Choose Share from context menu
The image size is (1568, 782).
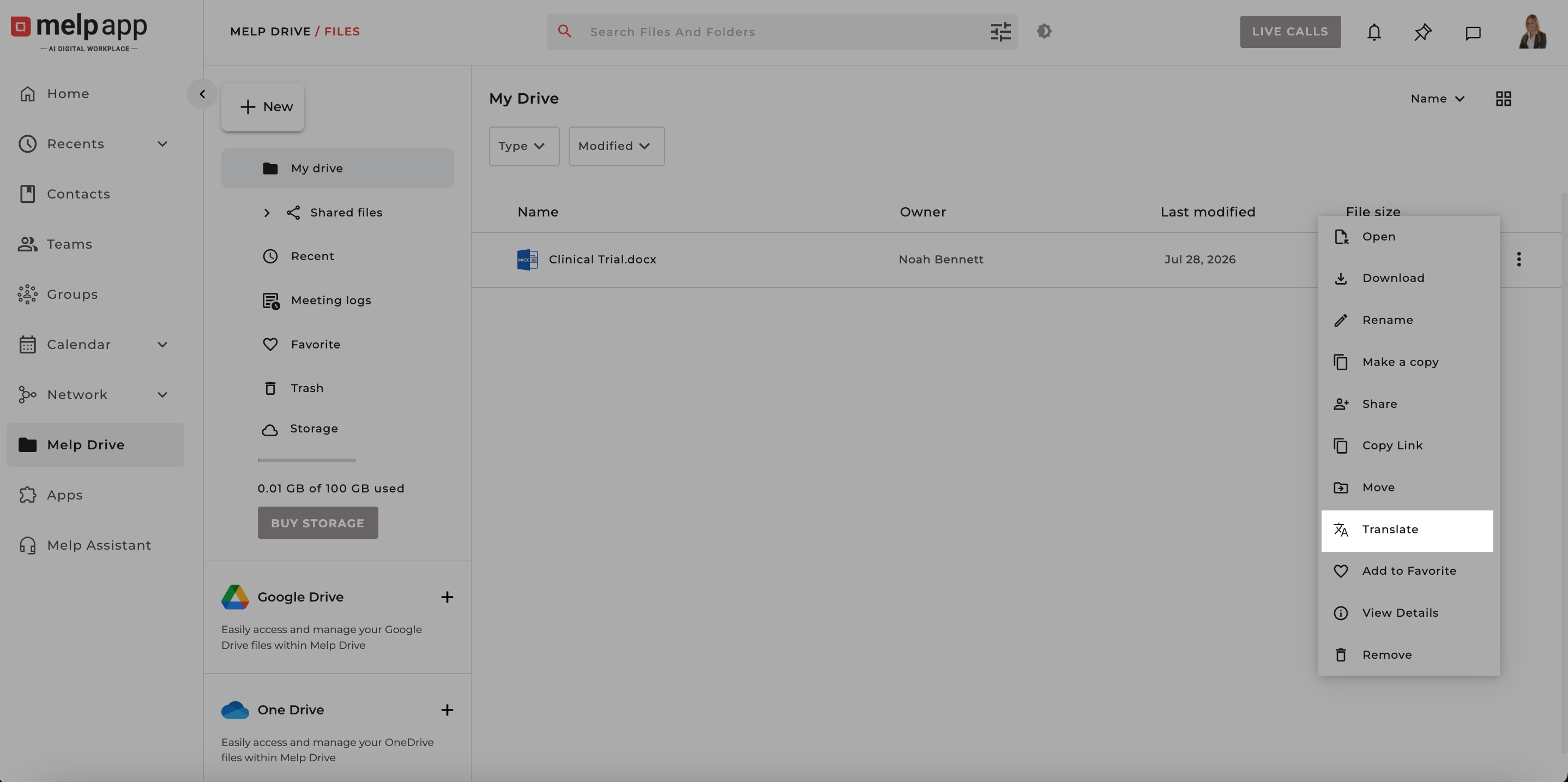1407,405
